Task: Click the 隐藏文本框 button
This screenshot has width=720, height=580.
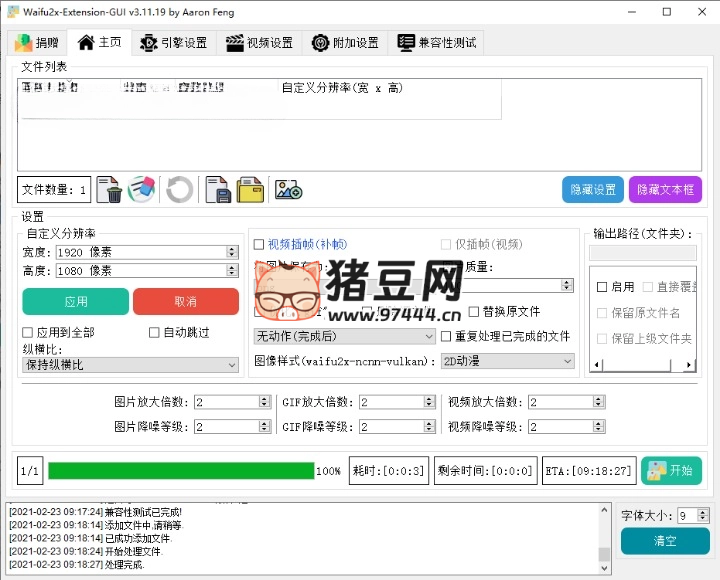Action: click(x=665, y=189)
